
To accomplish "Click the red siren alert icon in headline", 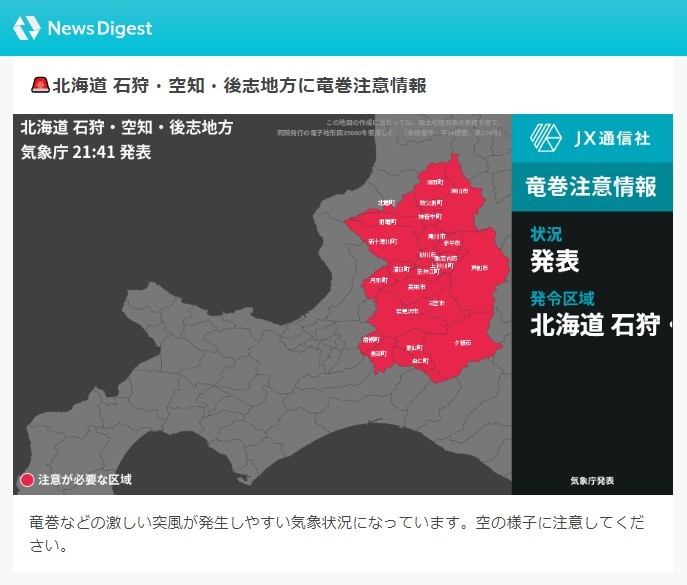I will 40,85.
